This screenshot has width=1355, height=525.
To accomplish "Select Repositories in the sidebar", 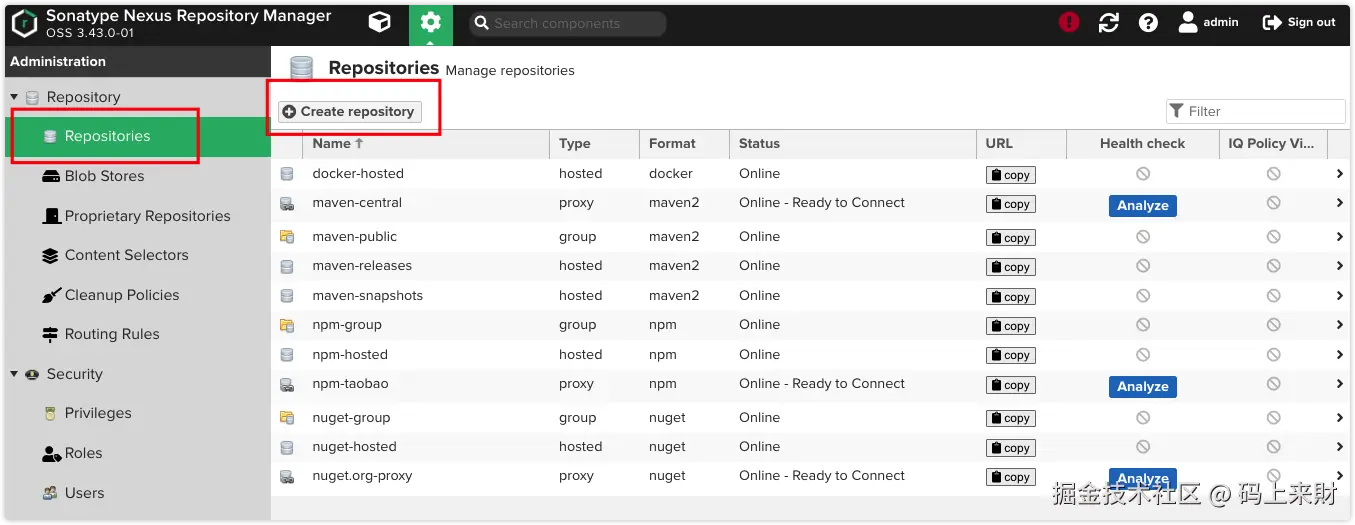I will [138, 136].
